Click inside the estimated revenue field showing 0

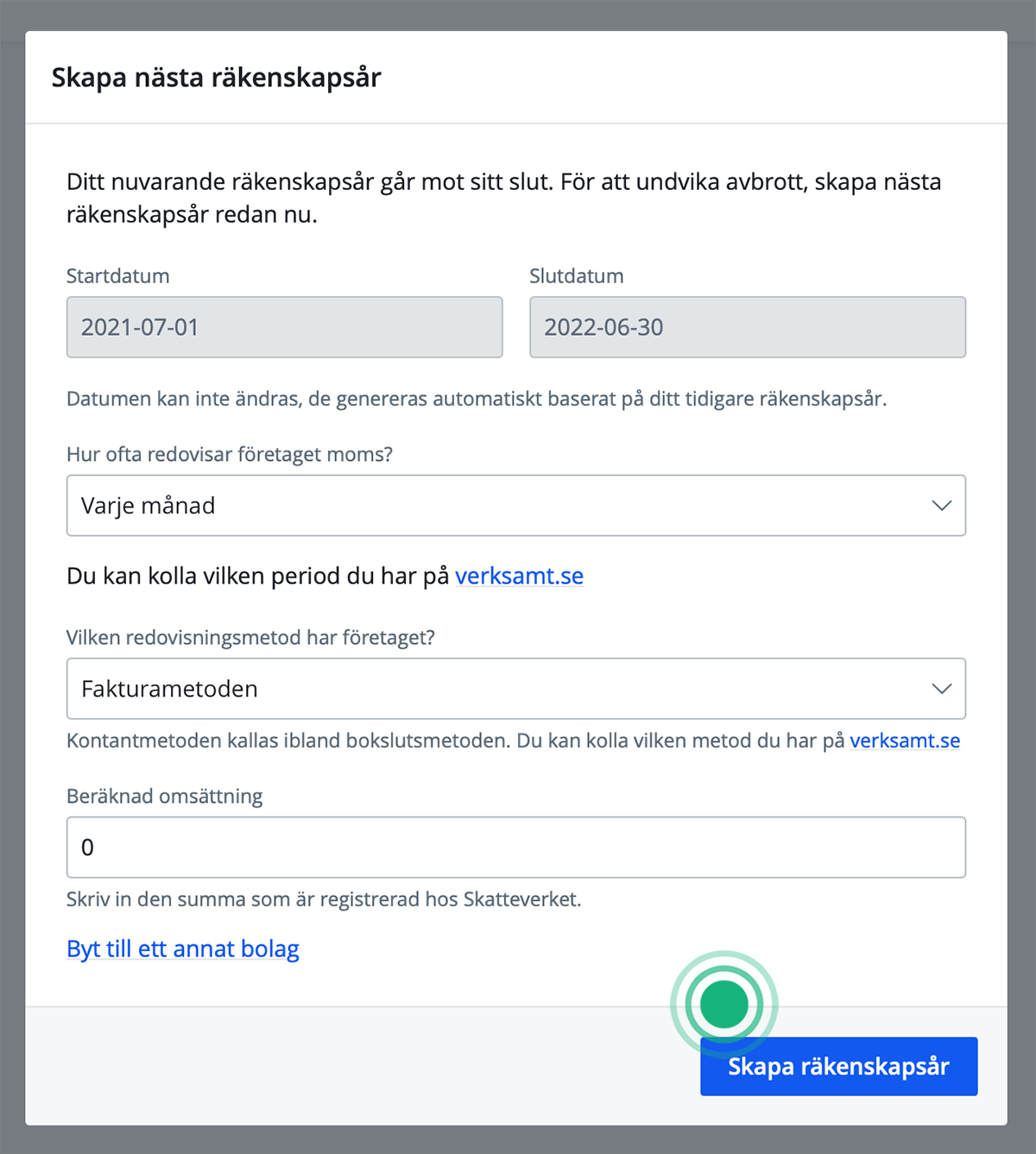coord(516,847)
